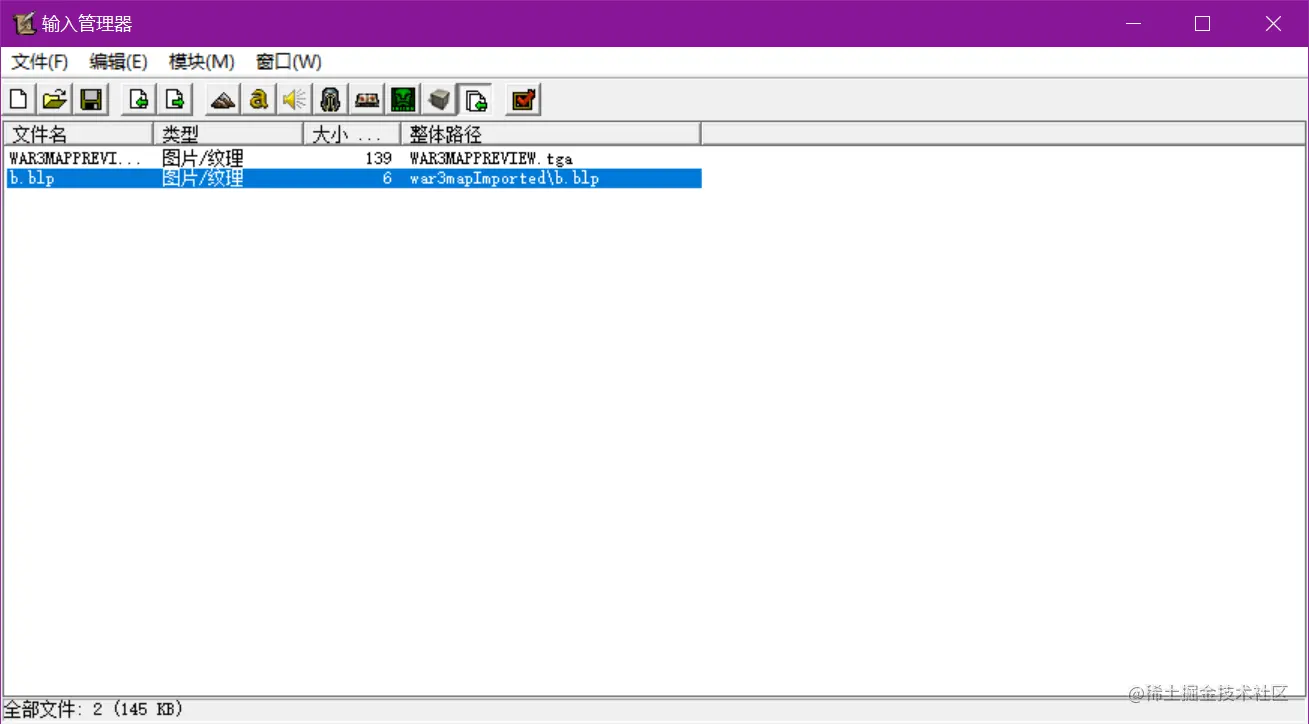Image resolution: width=1309 pixels, height=724 pixels.
Task: Select the b.blp file name
Action: 32,179
